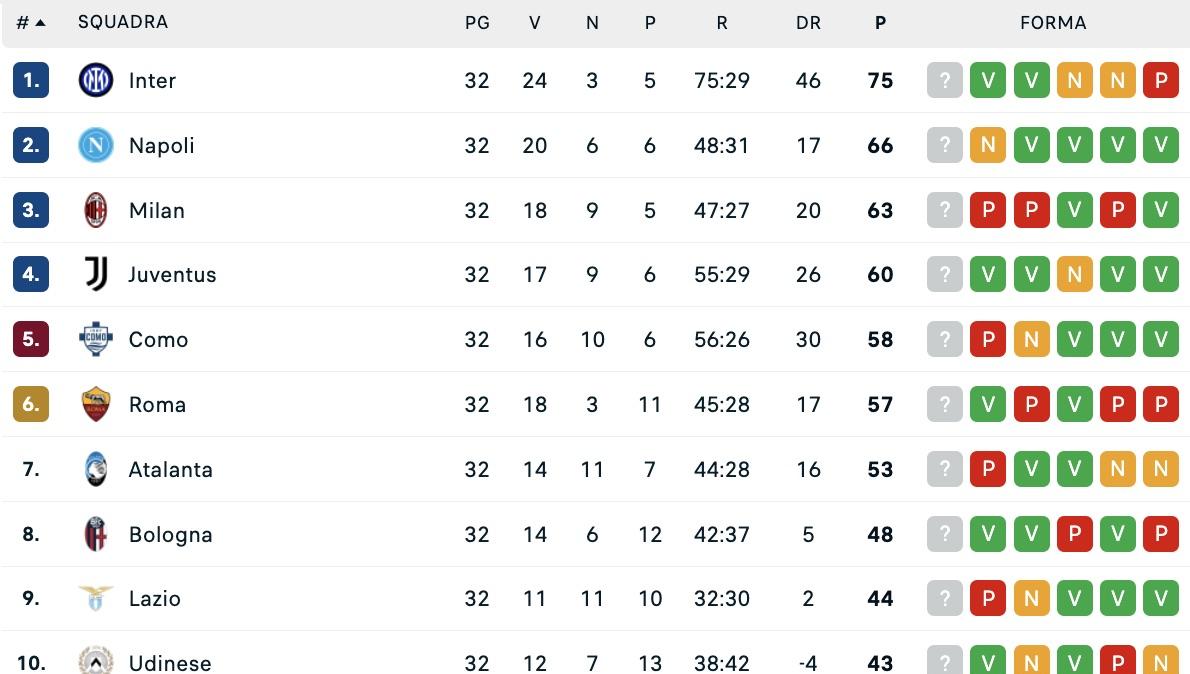The width and height of the screenshot is (1190, 674).
Task: Select the Bologna team crest
Action: [x=95, y=534]
